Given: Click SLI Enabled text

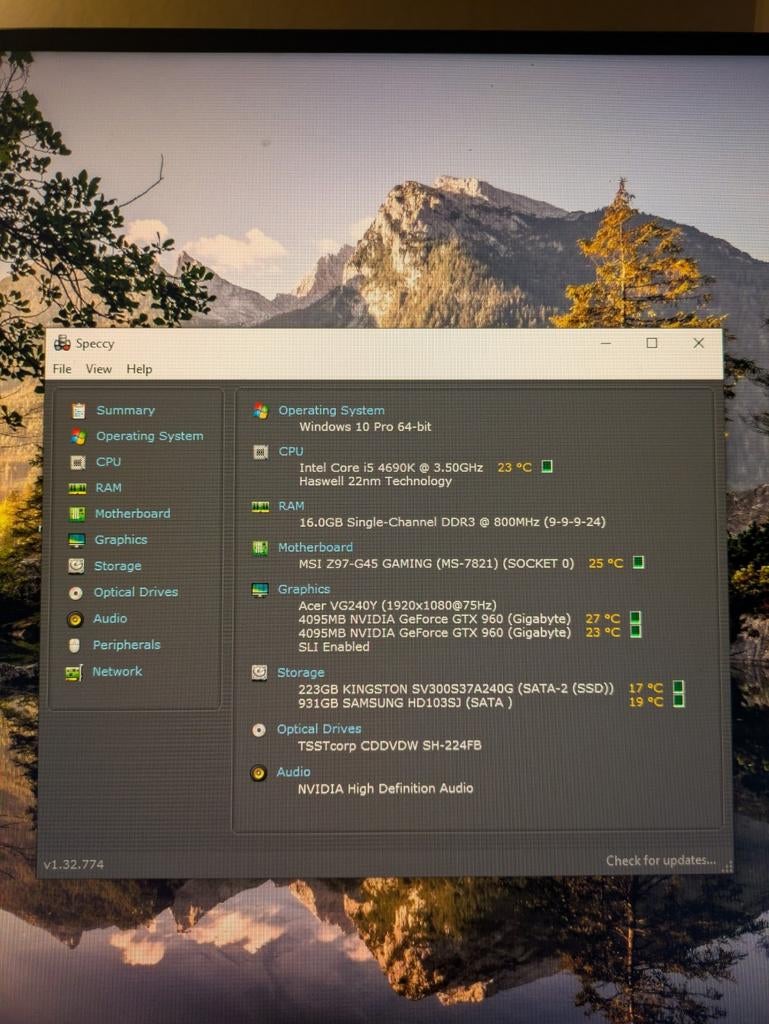Looking at the screenshot, I should [x=334, y=647].
